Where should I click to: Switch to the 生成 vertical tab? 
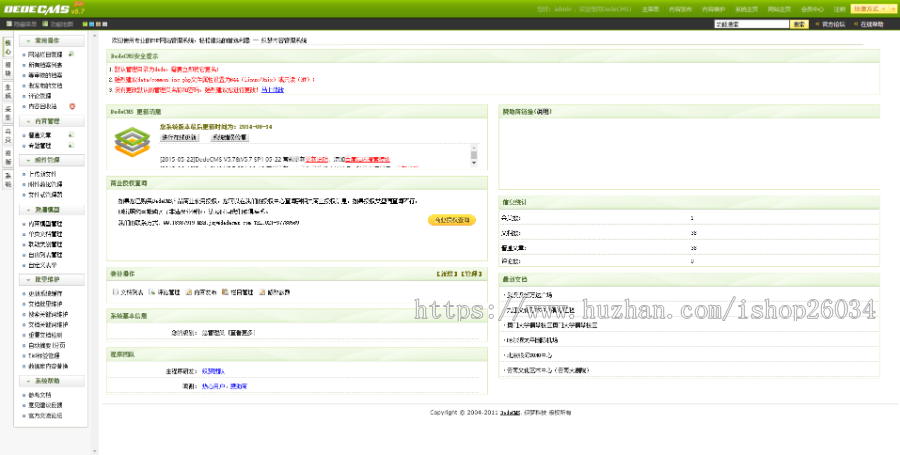tap(8, 91)
